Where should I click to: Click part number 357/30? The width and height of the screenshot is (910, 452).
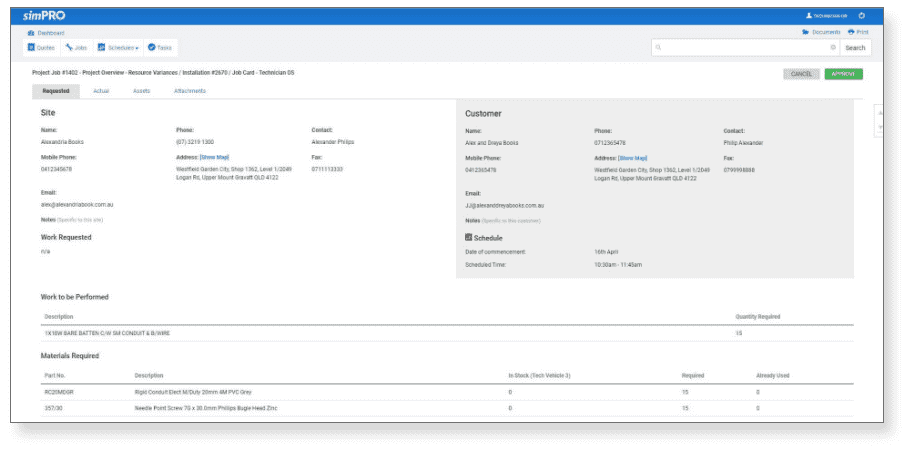pyautogui.click(x=53, y=408)
